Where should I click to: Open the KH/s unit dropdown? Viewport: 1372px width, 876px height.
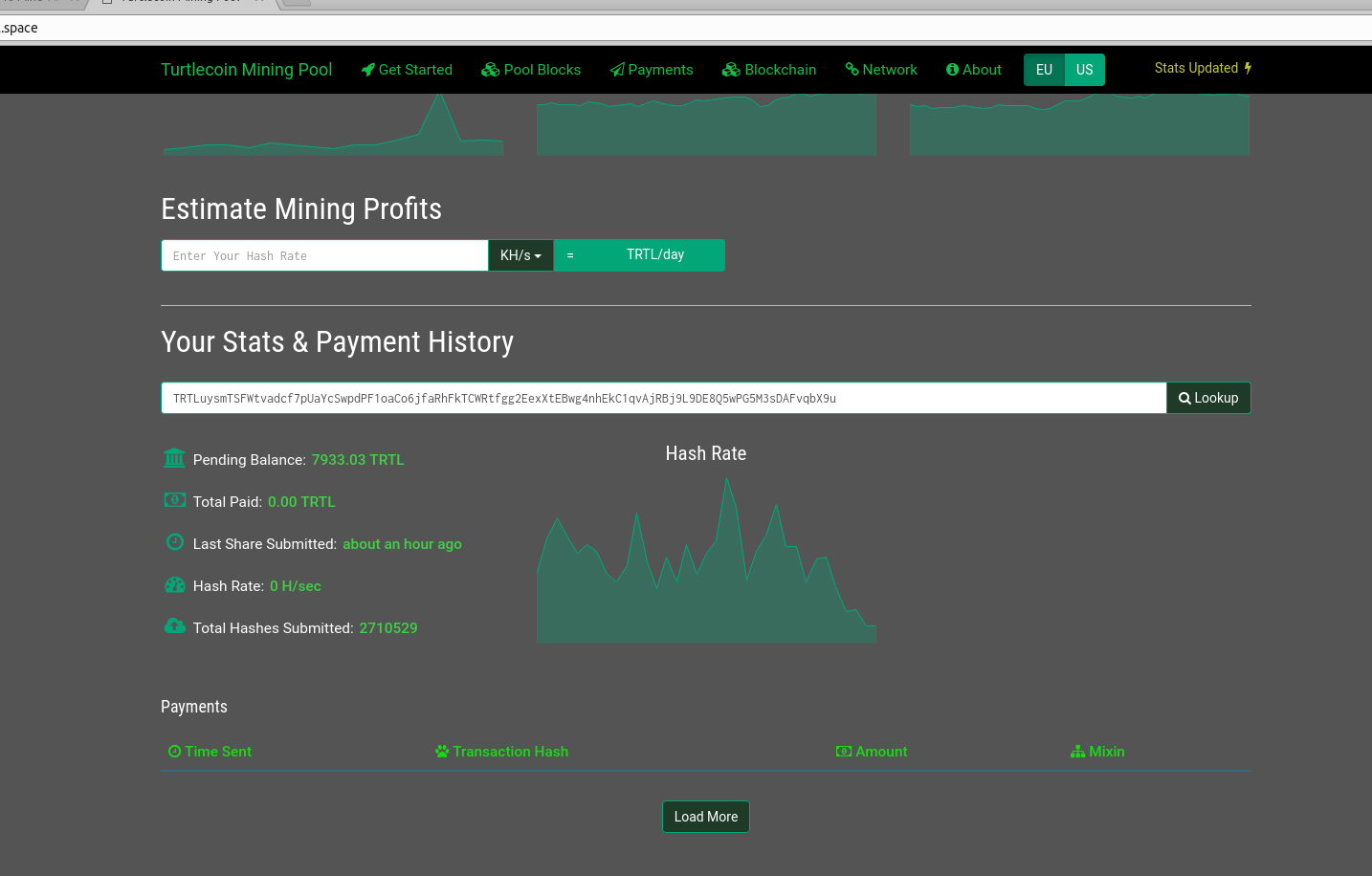520,255
